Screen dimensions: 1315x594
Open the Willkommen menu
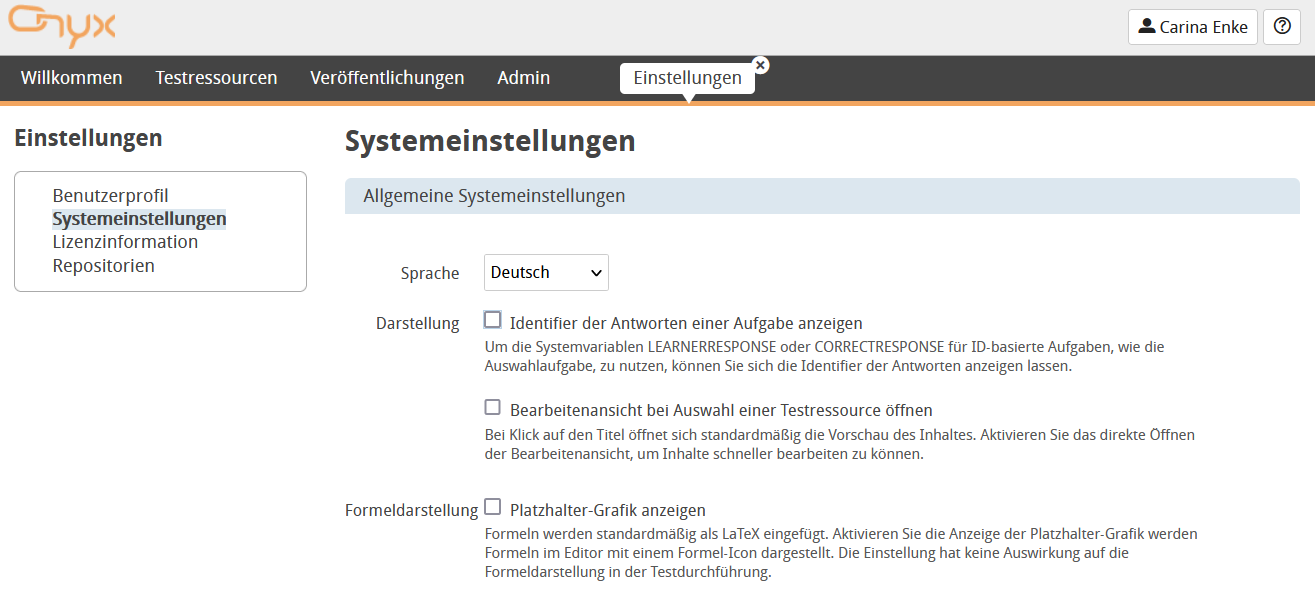point(71,77)
